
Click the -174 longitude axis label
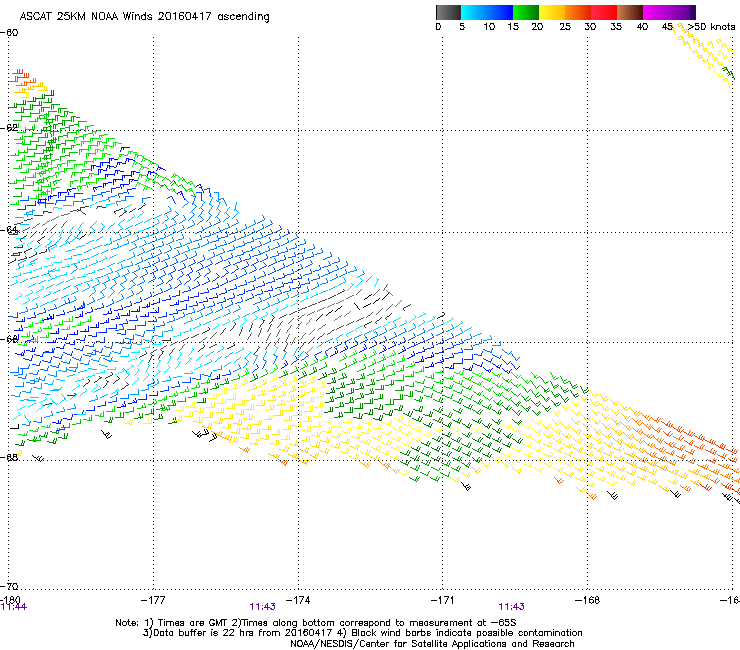point(298,600)
